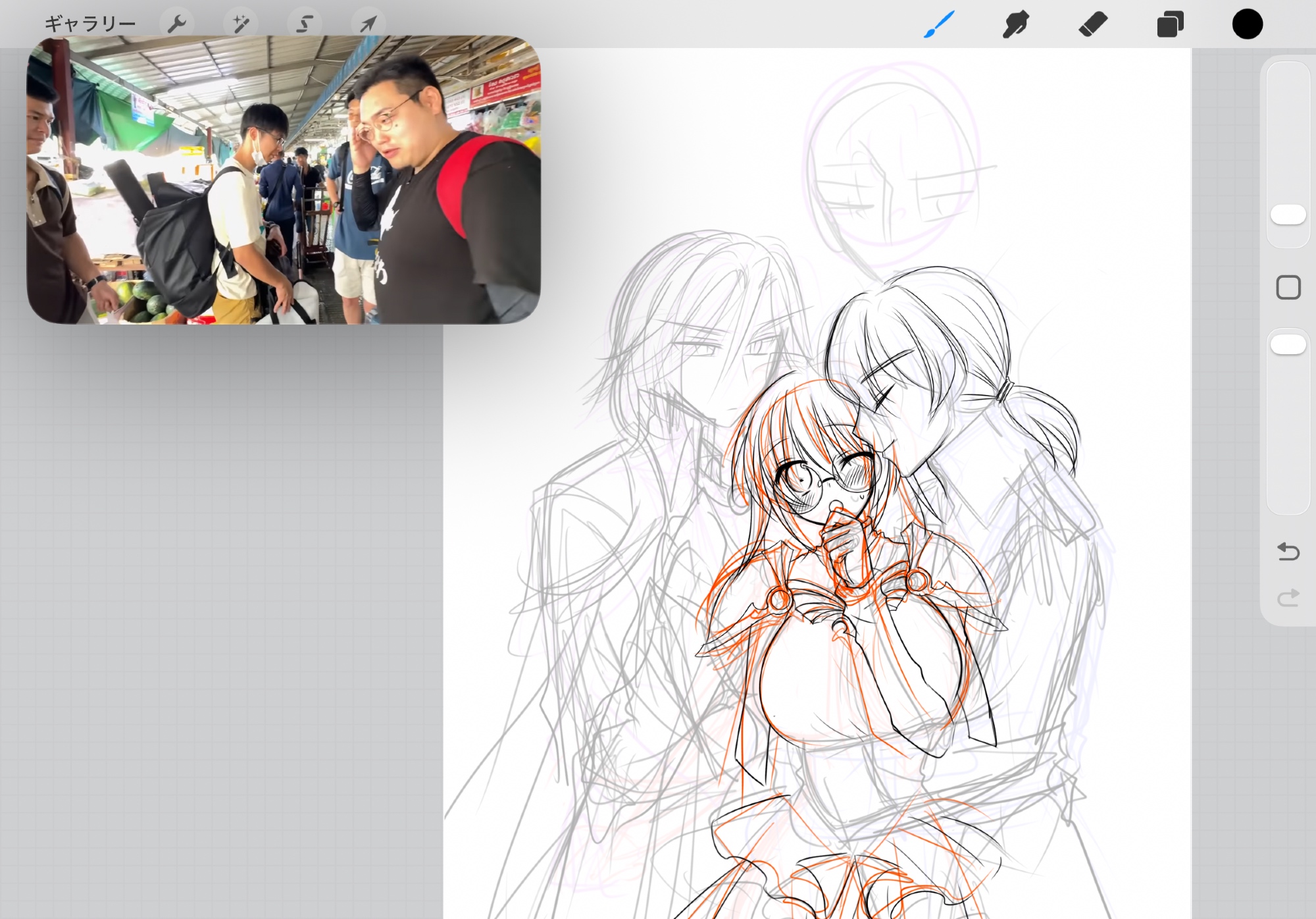The height and width of the screenshot is (919, 1316).
Task: Click the brush size slider handle
Action: (1288, 215)
